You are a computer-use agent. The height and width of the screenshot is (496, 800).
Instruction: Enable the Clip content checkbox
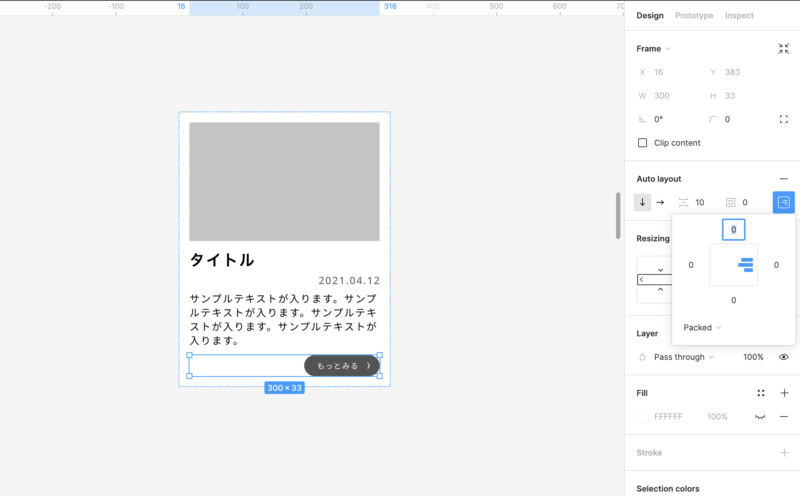pos(642,143)
